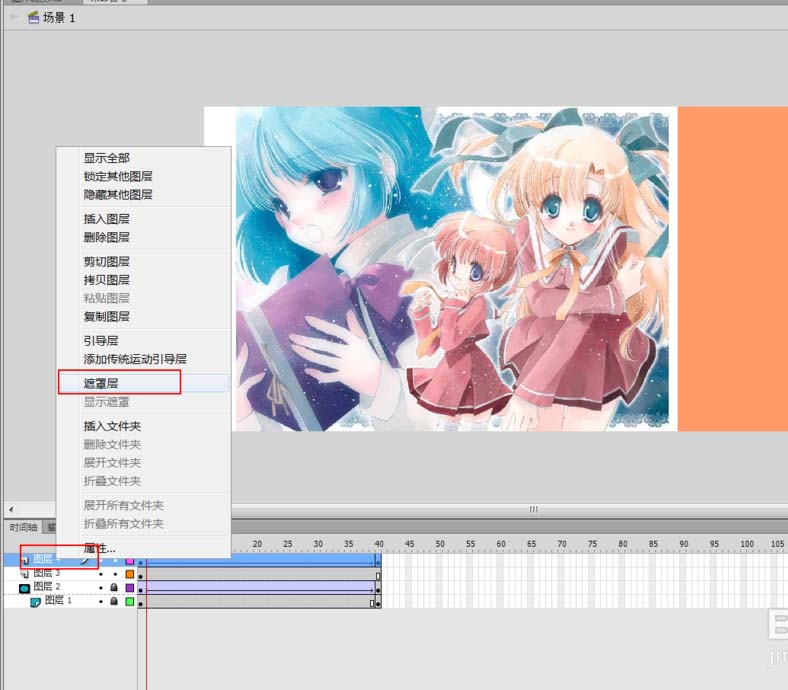788x690 pixels.
Task: Choose 引导层 from the menu
Action: 101,341
